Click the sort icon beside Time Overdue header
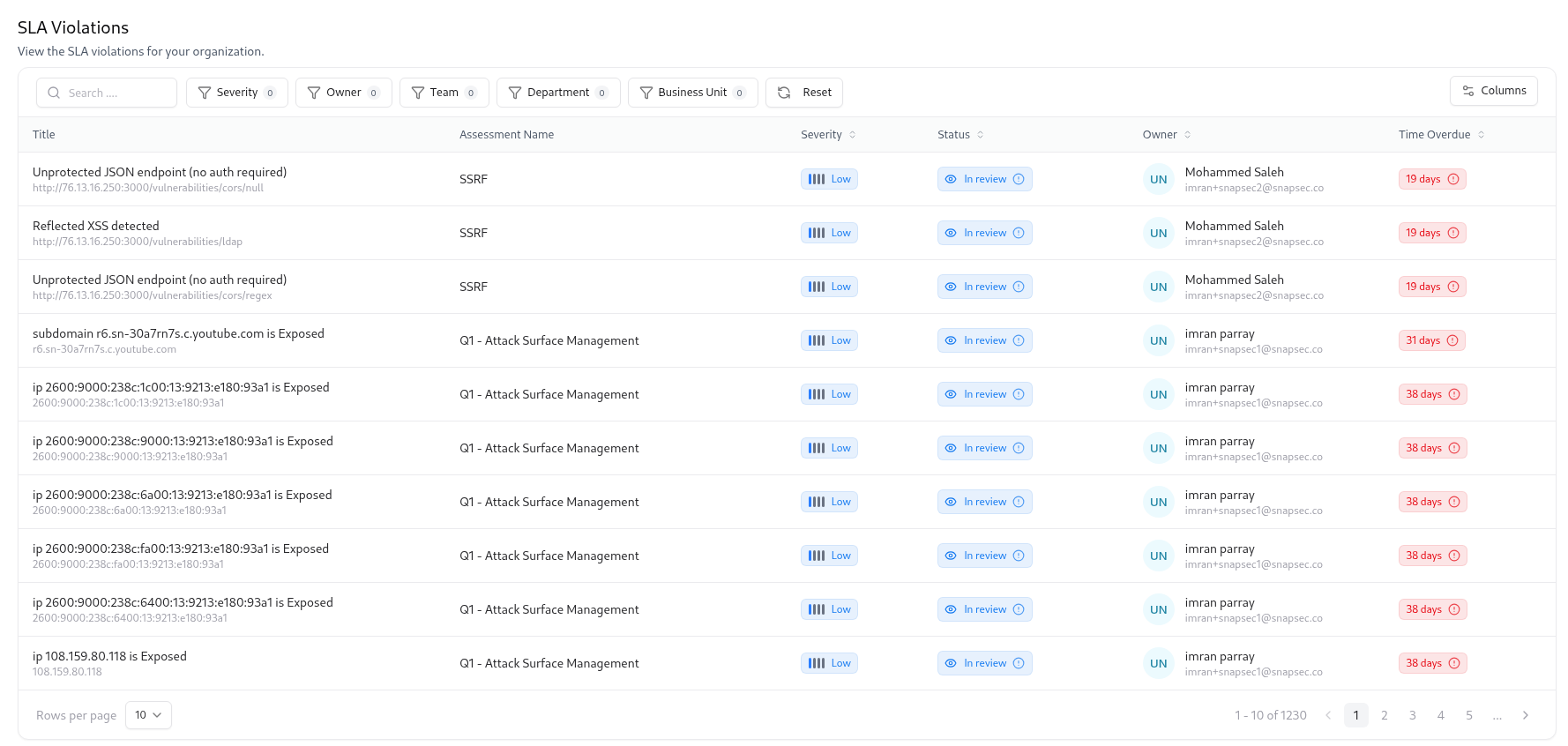Viewport: 1568px width, 746px height. click(1482, 135)
